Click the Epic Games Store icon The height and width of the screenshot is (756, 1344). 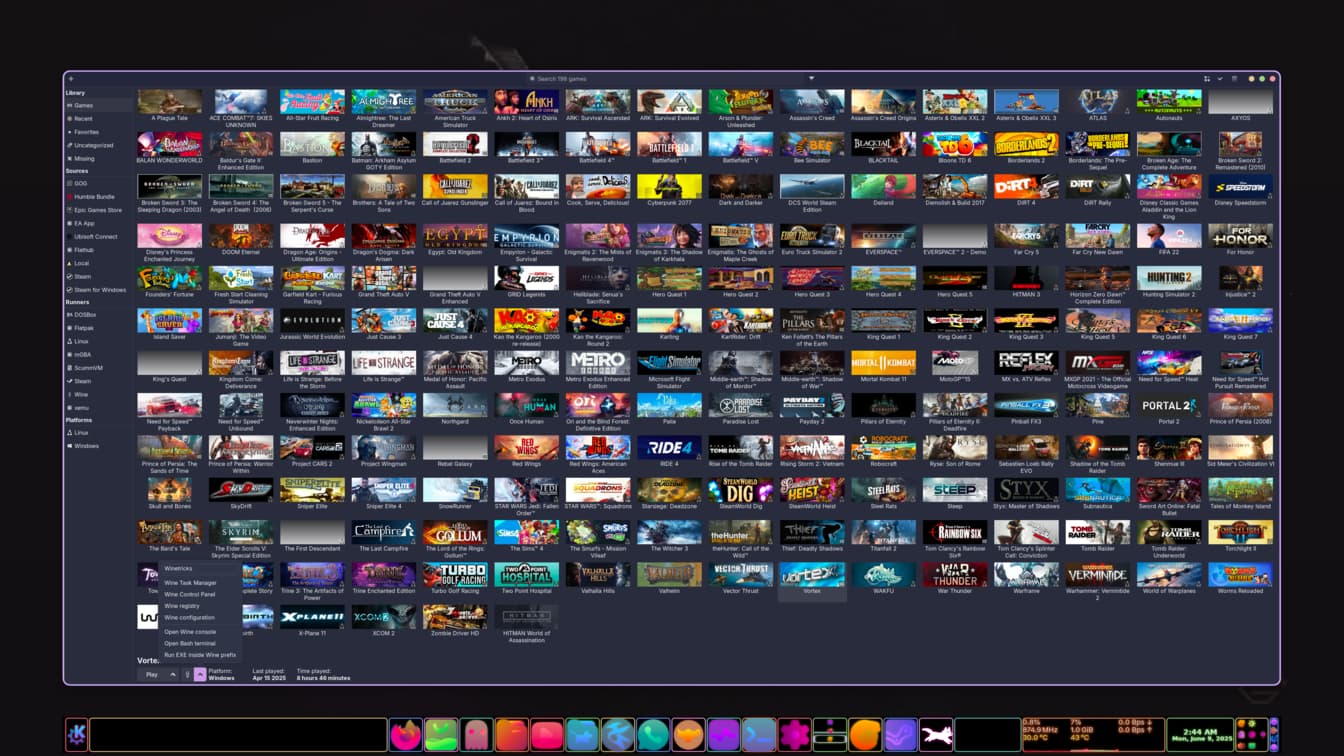69,210
